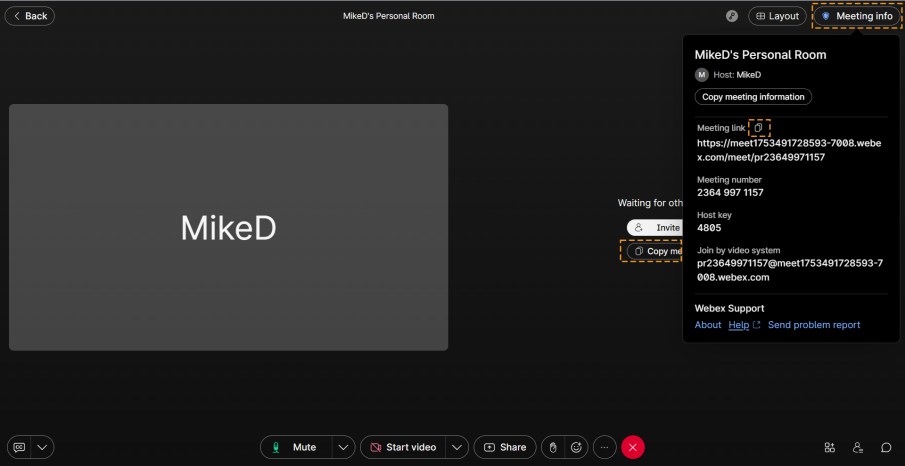
Task: Show the participants panel
Action: tap(858, 447)
